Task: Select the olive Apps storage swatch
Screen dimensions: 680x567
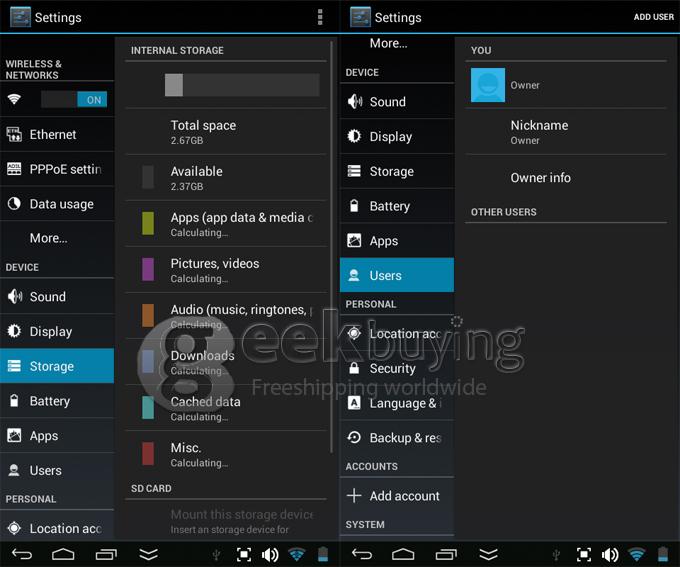Action: [148, 223]
